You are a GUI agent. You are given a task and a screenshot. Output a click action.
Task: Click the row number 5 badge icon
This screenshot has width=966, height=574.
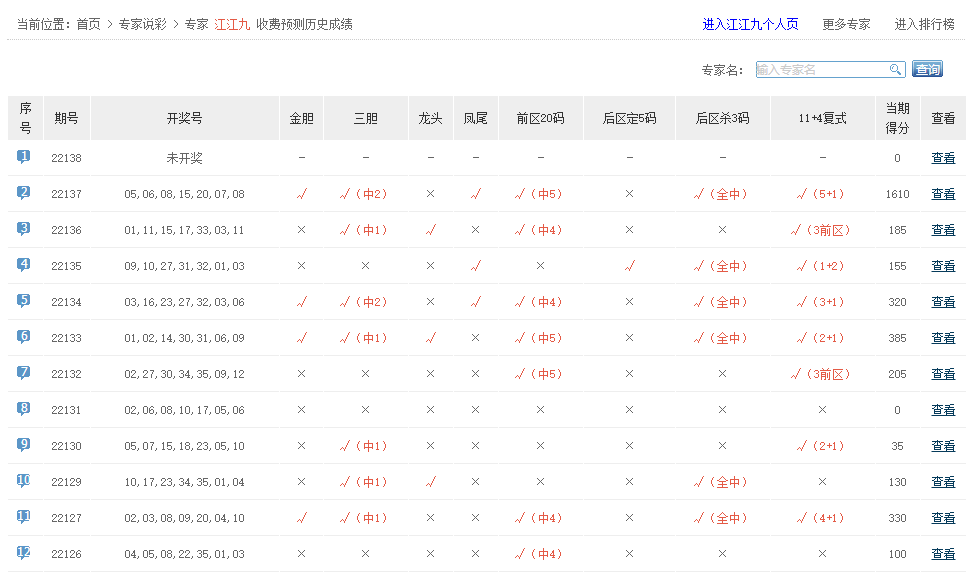coord(24,301)
